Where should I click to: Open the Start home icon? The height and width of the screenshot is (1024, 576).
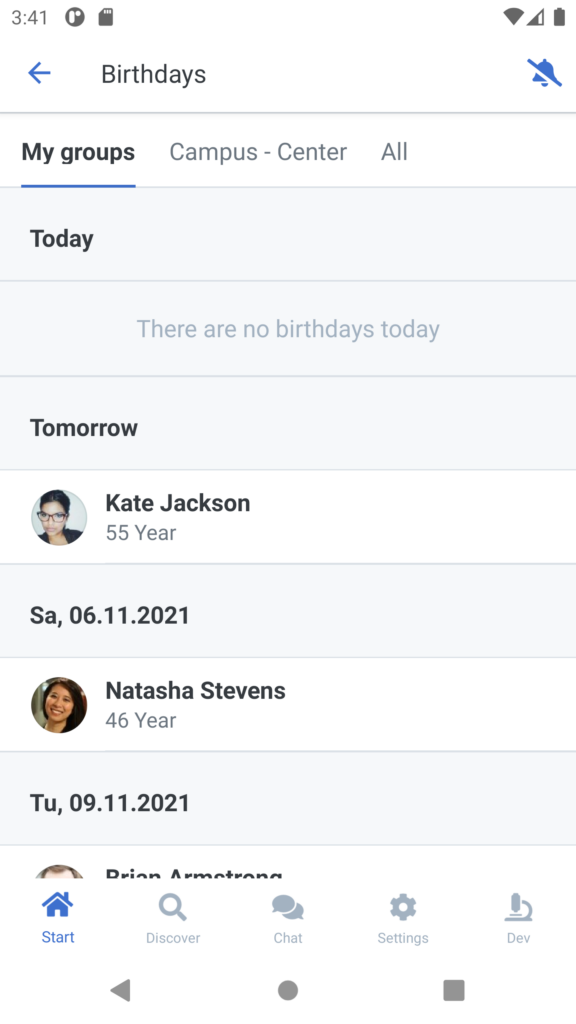point(57,906)
